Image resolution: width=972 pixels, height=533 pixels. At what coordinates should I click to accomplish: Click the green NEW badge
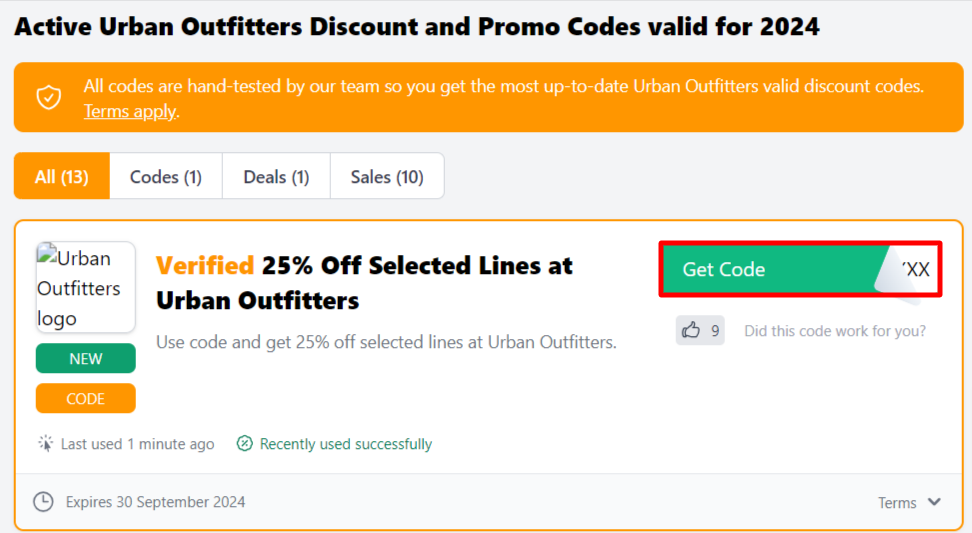(85, 358)
